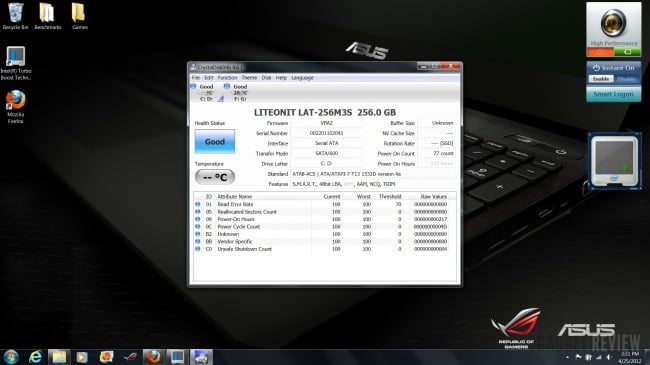650x365 pixels.
Task: Click the Intel Turbo Boost taskbar icon
Action: (x=177, y=357)
